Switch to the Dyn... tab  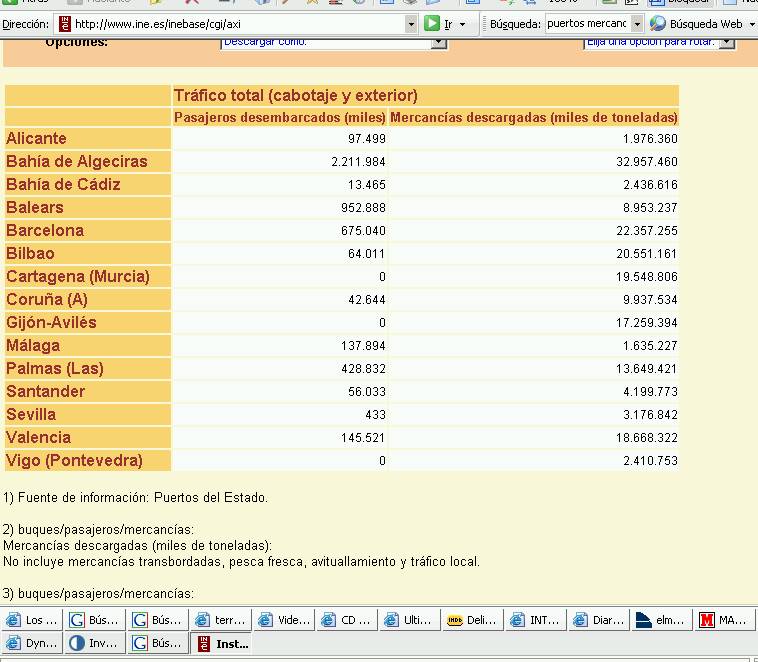(x=31, y=643)
